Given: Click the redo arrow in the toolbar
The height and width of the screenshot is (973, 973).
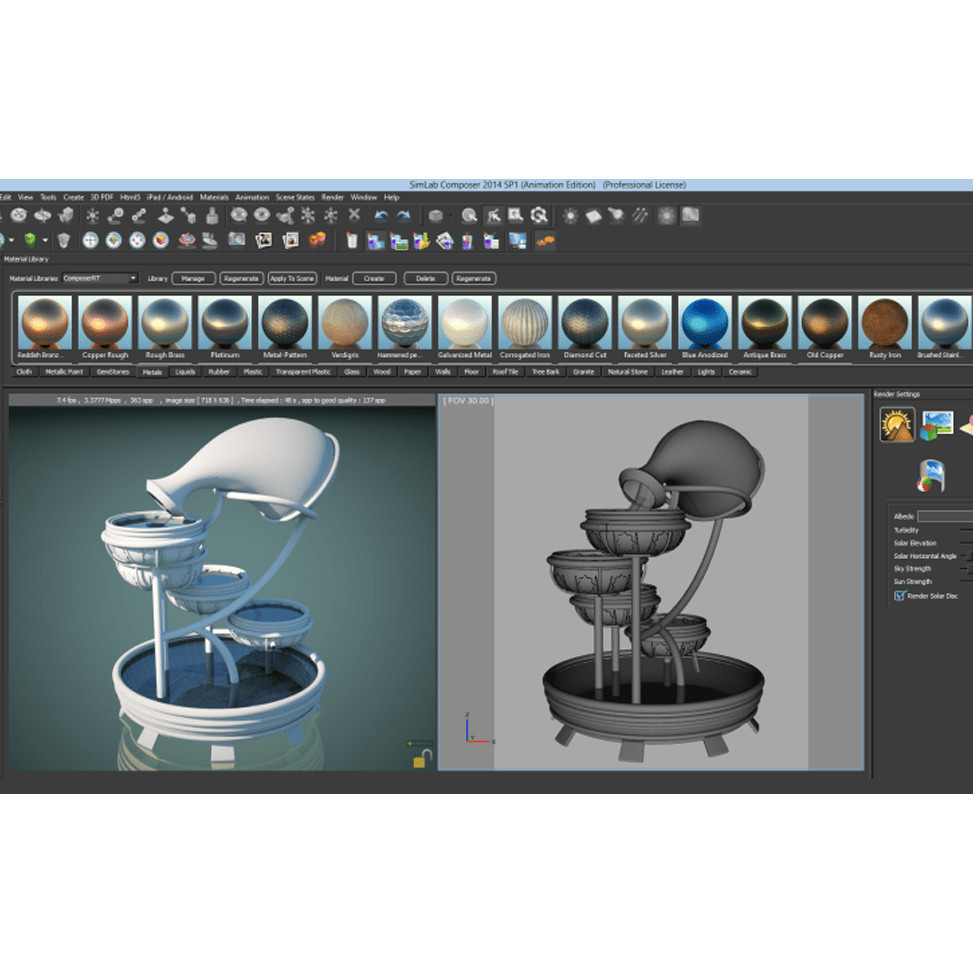Looking at the screenshot, I should (x=404, y=216).
